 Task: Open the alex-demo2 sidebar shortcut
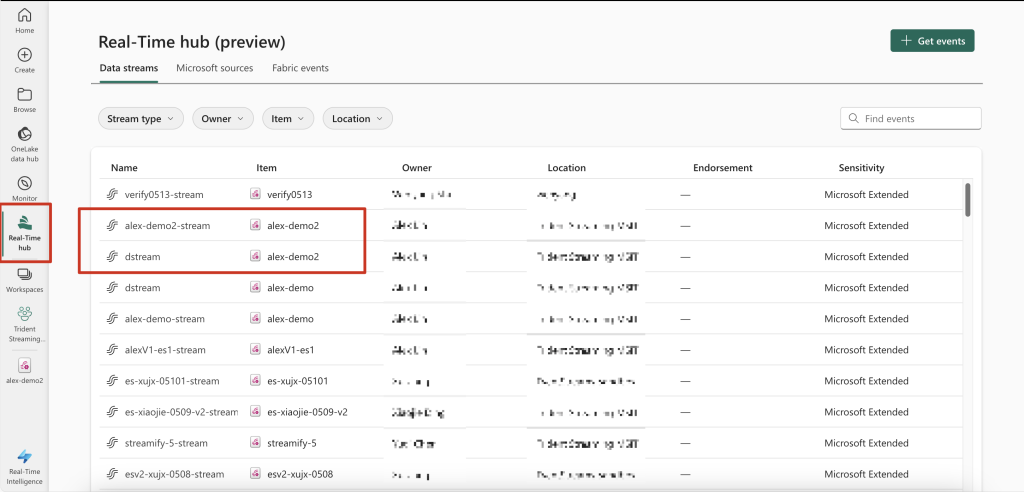click(x=25, y=370)
